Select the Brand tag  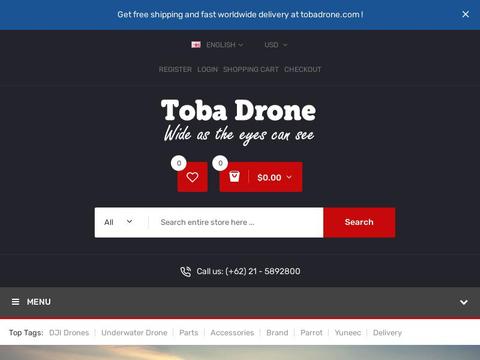(277, 333)
